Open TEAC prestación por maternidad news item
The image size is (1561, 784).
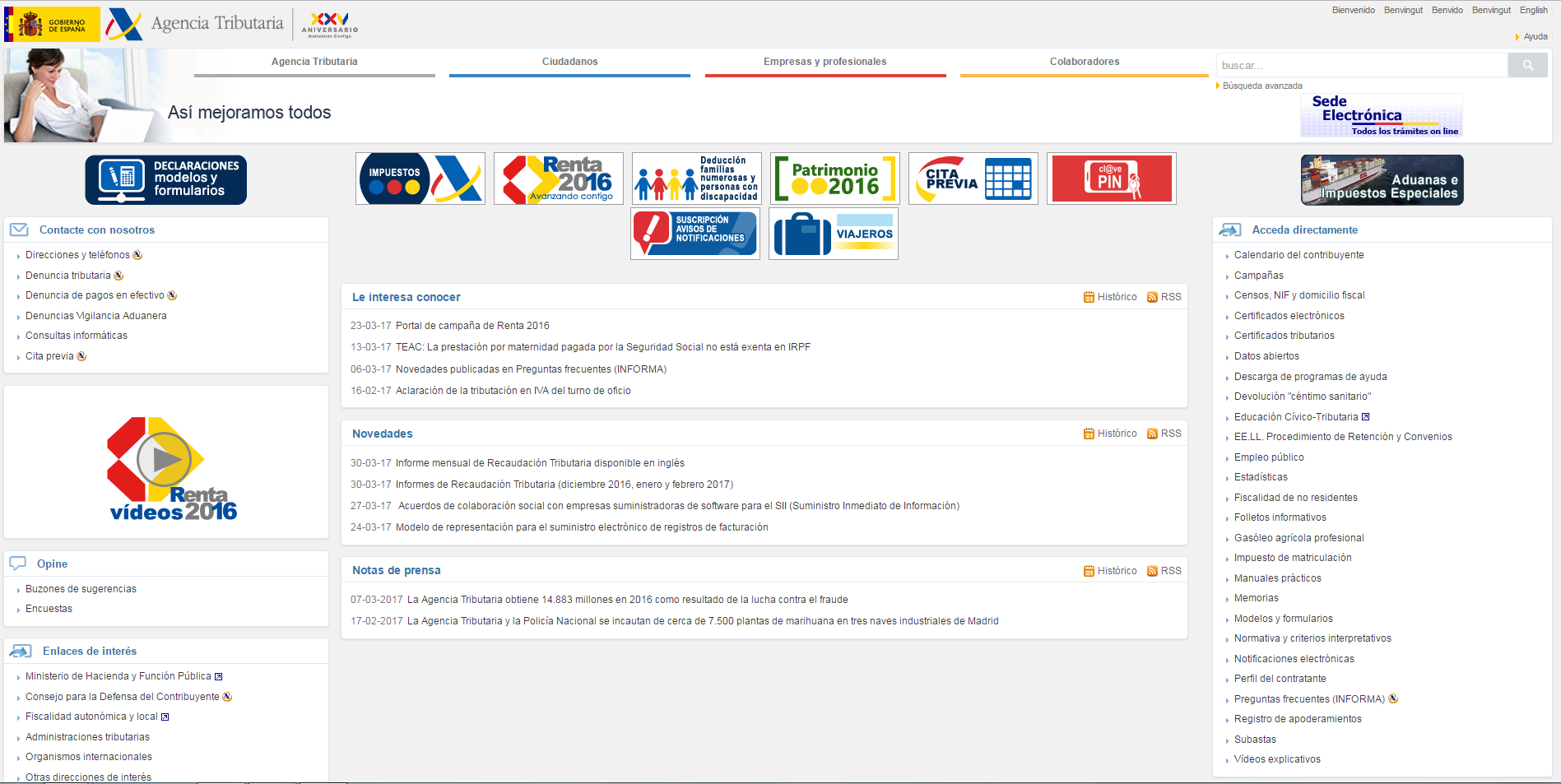[x=603, y=347]
